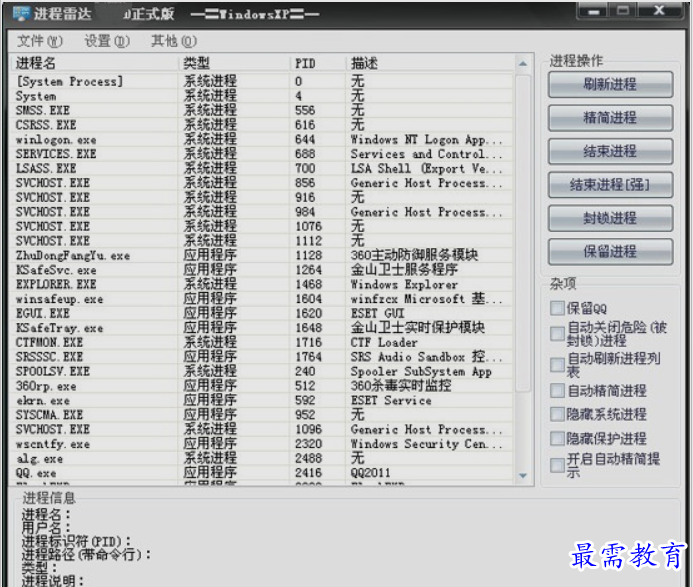Select SVCHOST.EXE with PID 1112
This screenshot has width=693, height=587.
[262, 241]
